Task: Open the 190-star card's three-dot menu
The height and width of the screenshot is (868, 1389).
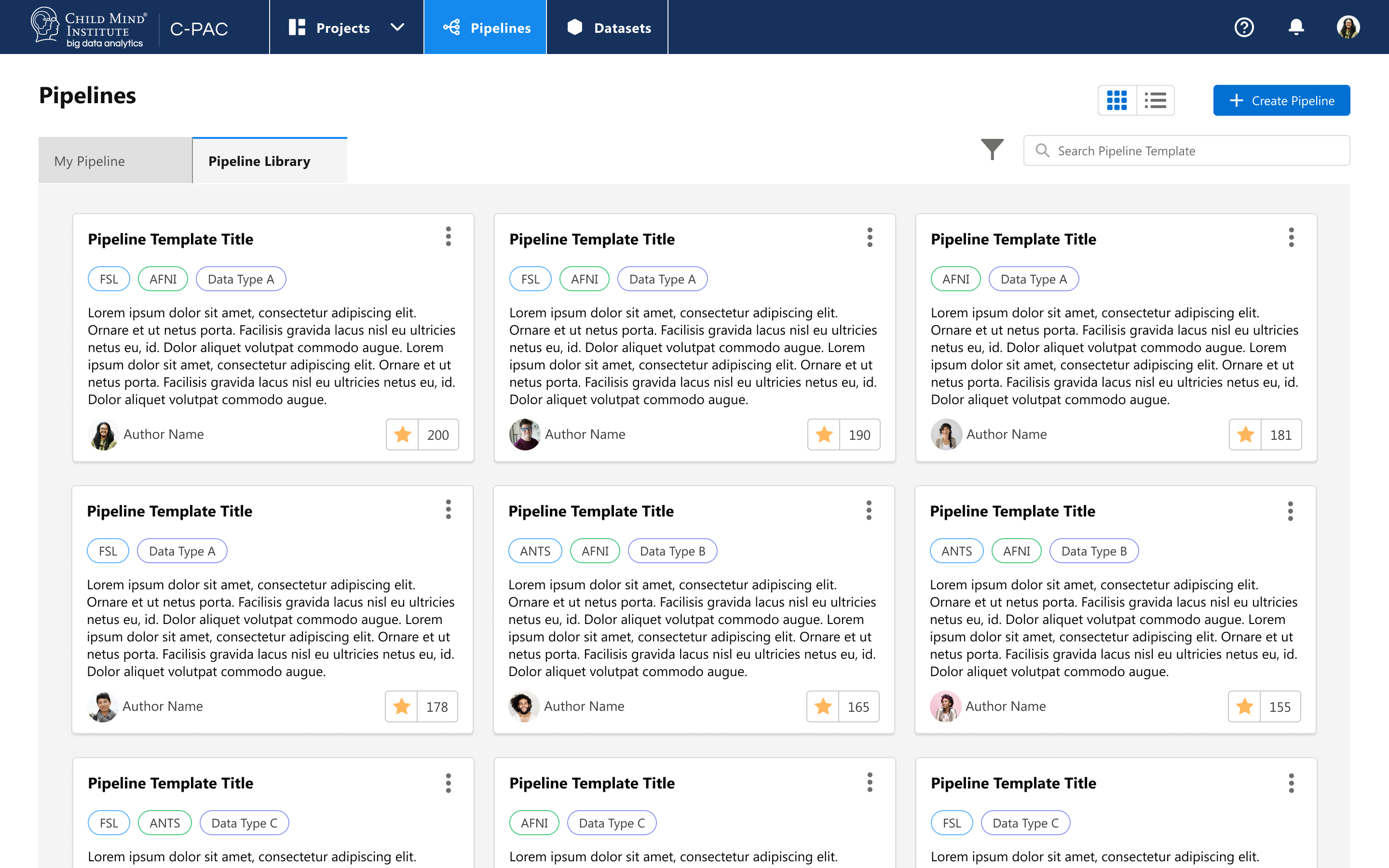Action: [x=870, y=237]
